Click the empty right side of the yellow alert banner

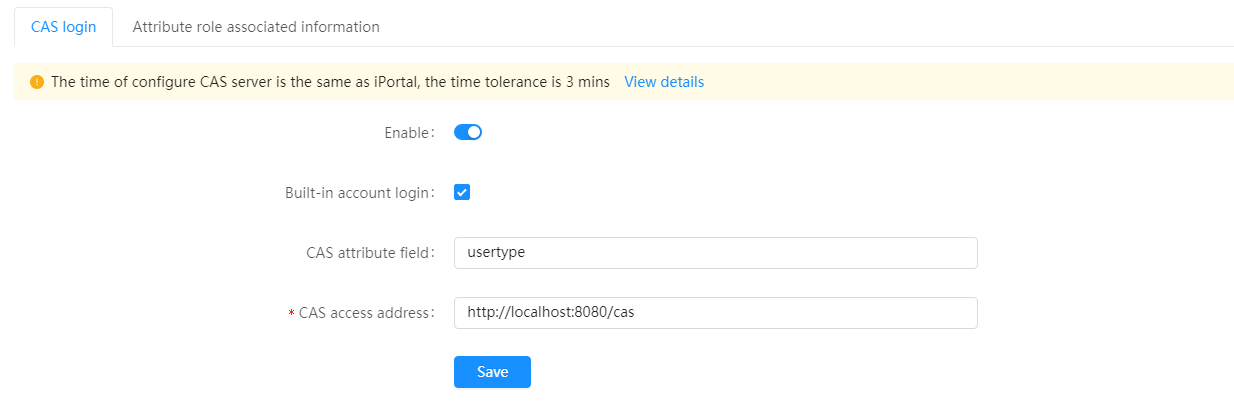point(968,82)
